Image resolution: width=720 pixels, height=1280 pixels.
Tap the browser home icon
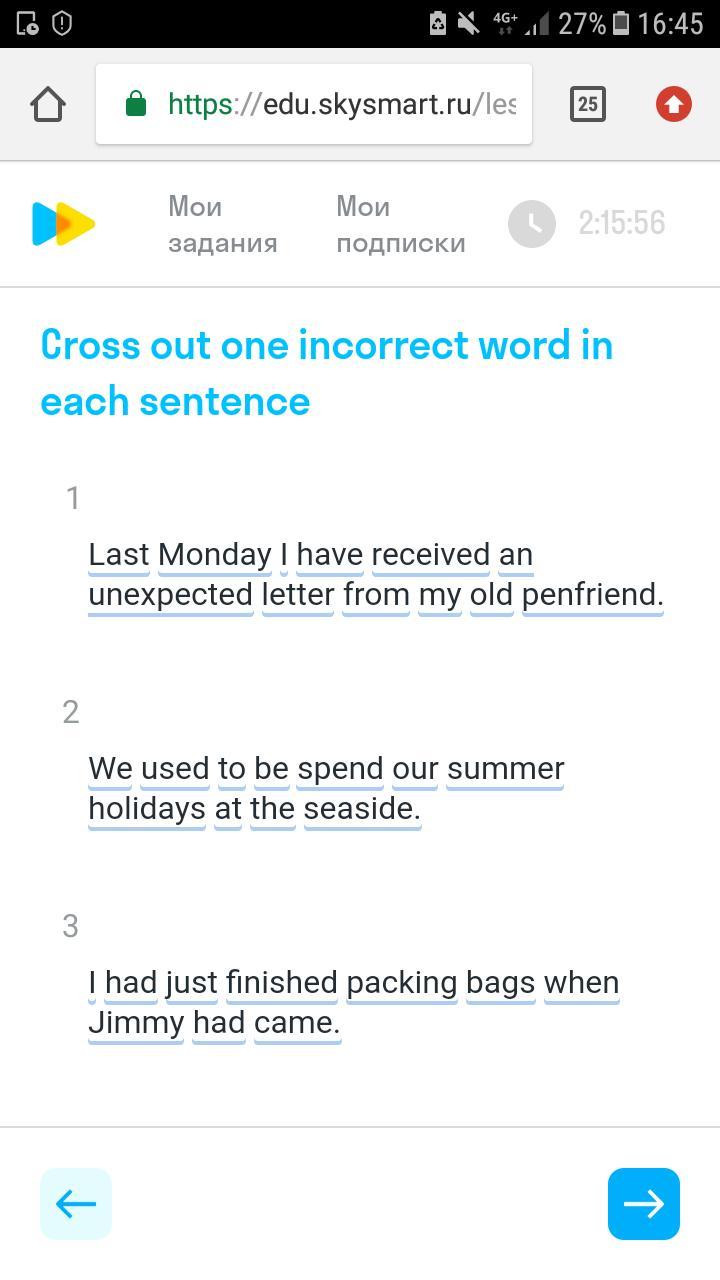[x=48, y=104]
